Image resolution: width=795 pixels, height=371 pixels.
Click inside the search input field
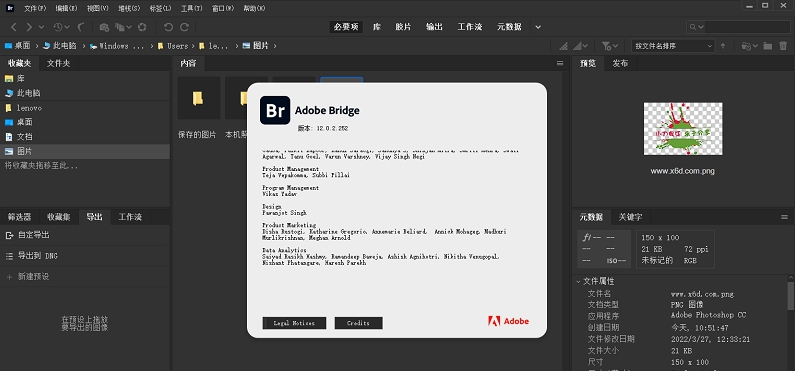(x=747, y=27)
